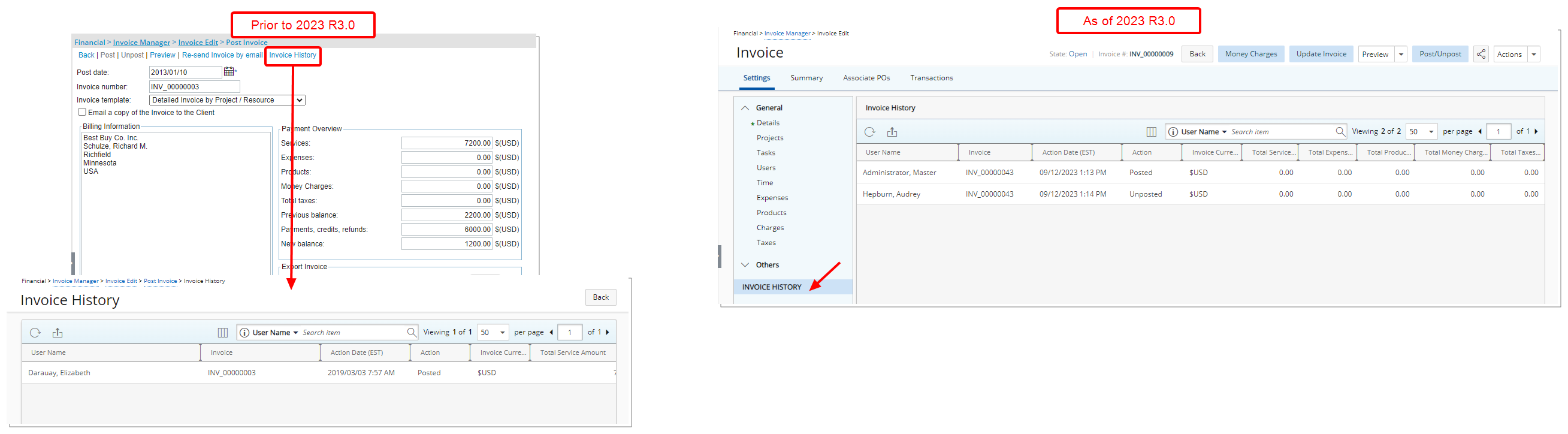Click Back button in right Invoice header
1568x434 pixels.
pyautogui.click(x=1197, y=54)
